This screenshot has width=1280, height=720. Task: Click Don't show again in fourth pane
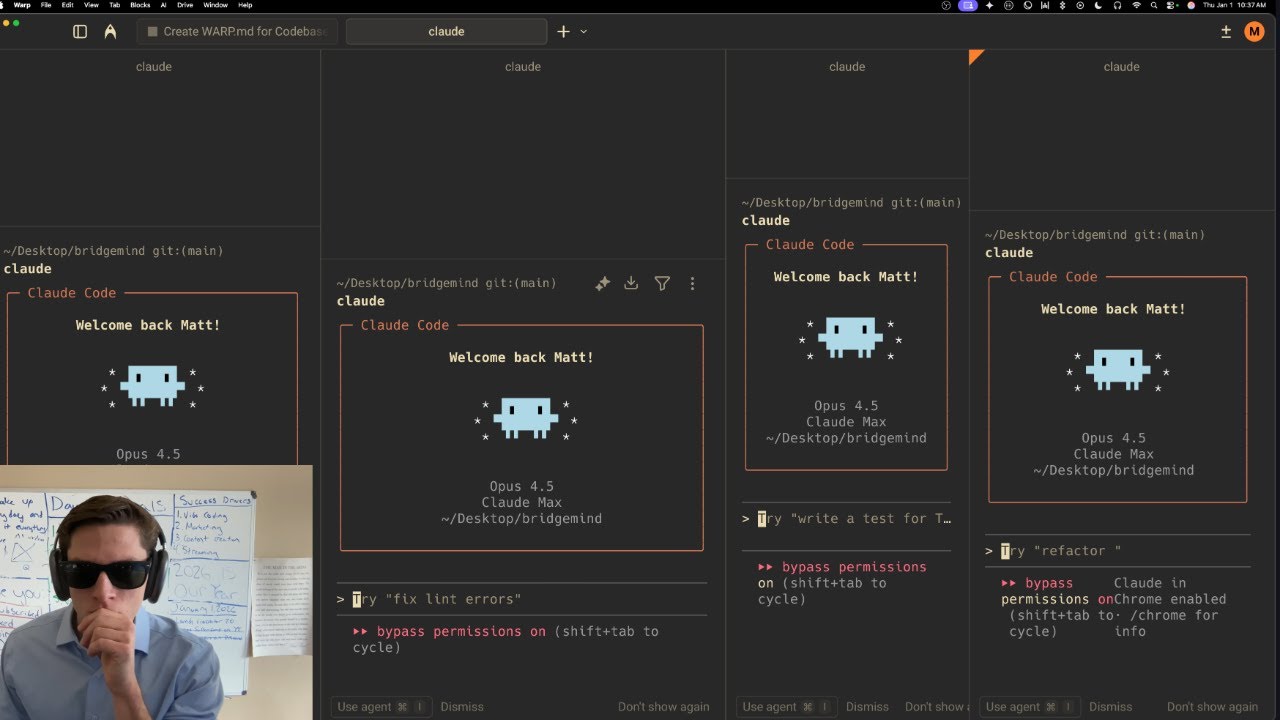click(x=1212, y=707)
